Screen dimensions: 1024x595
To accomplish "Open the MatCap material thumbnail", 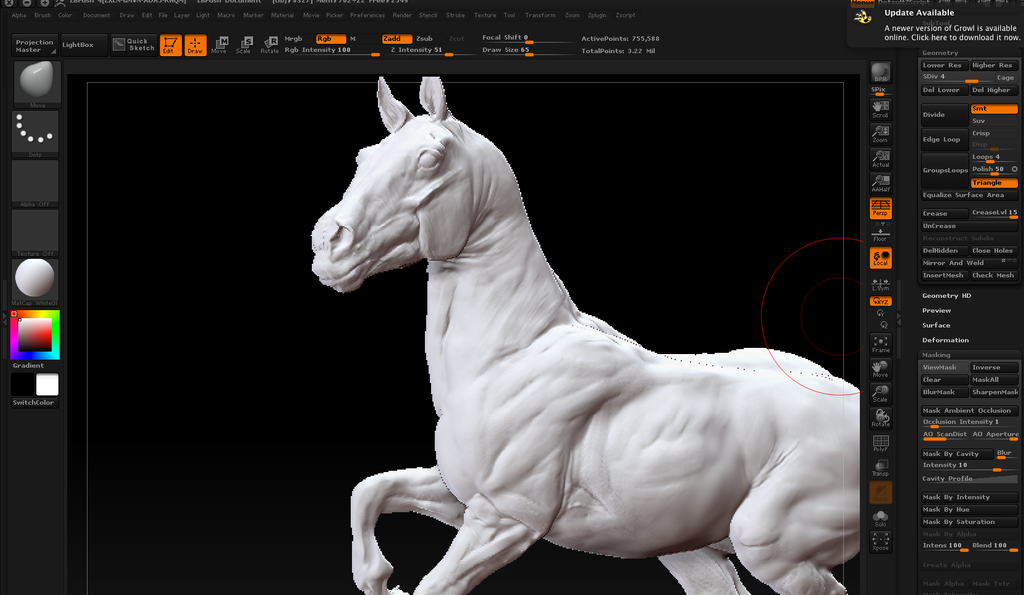I will 35,279.
